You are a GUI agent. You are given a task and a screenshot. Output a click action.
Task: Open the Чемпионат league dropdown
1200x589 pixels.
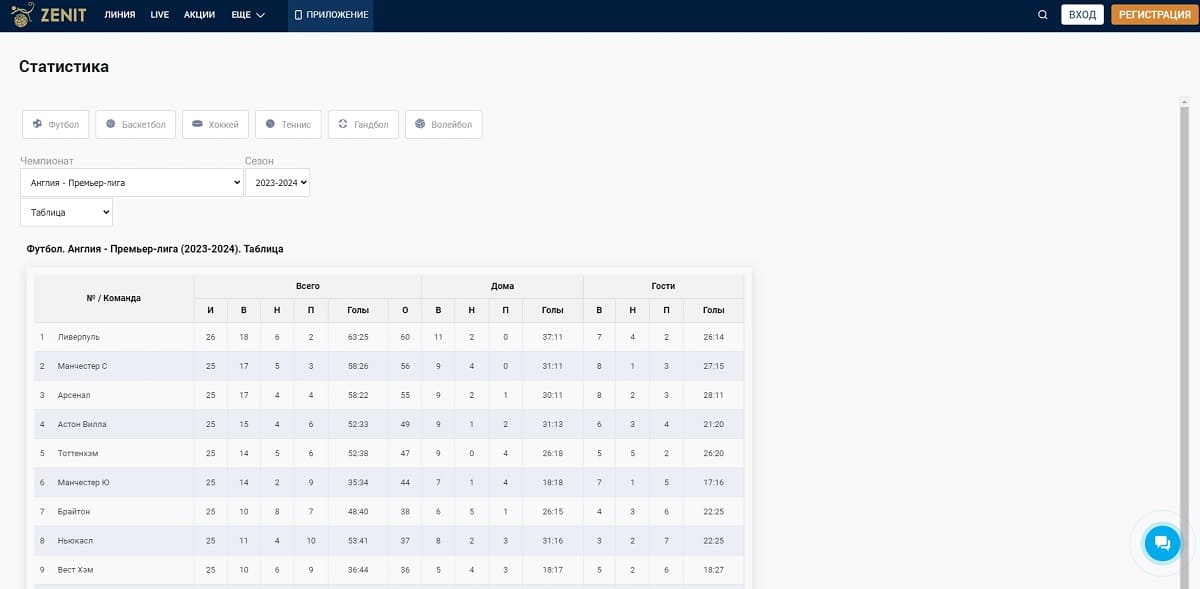pos(132,182)
